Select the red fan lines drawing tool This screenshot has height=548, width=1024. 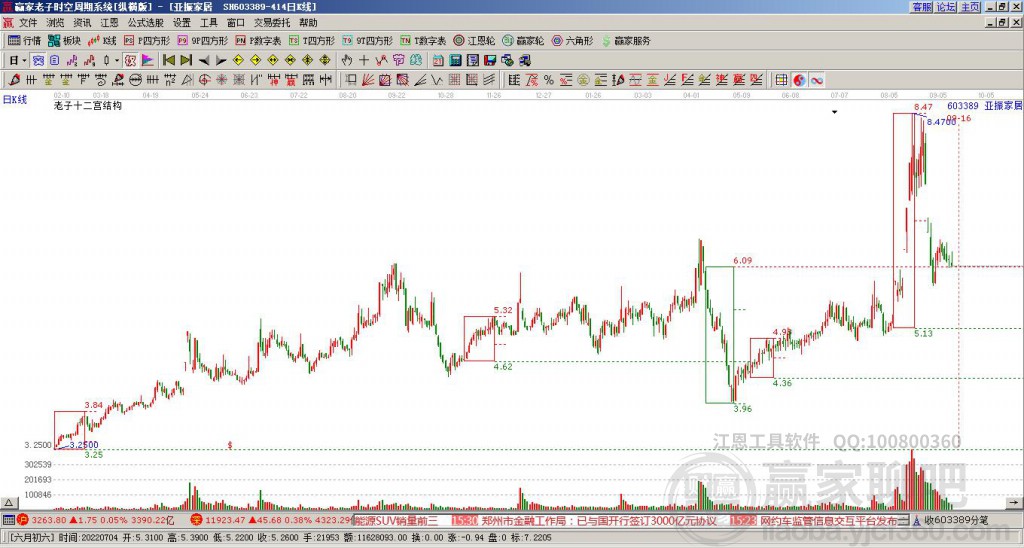point(368,80)
